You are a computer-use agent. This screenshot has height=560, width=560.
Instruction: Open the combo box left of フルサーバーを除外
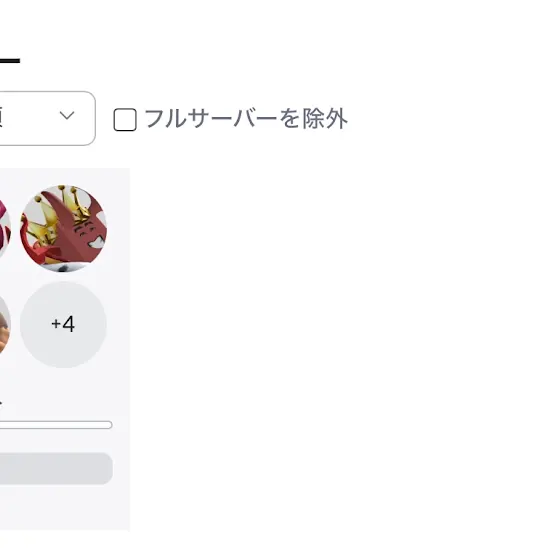48,118
